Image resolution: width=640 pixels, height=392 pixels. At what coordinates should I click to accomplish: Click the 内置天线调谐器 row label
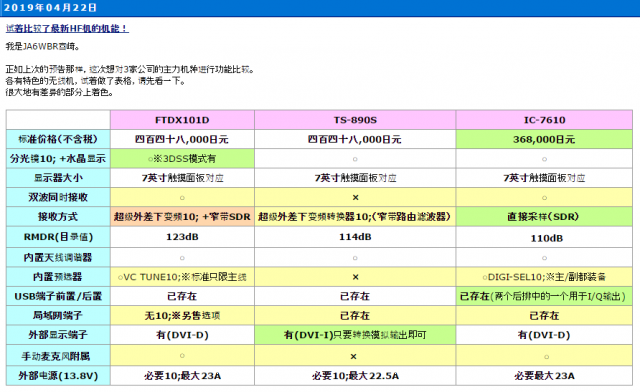click(x=58, y=258)
